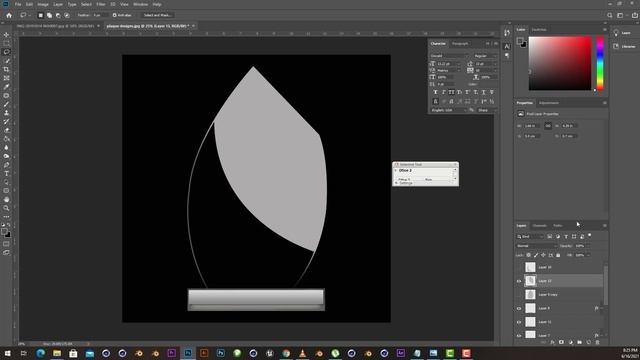Click the Create new layer icon

(589, 342)
